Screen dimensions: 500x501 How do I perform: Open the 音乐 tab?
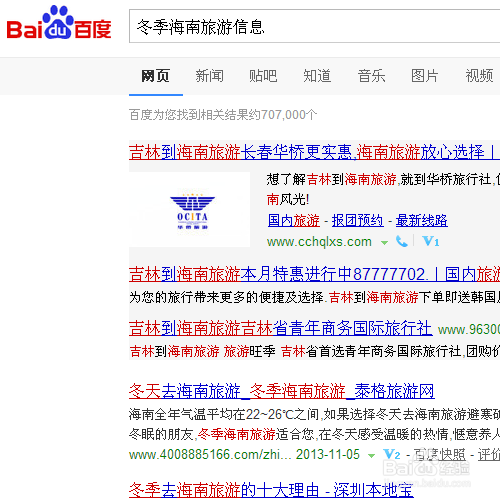[371, 76]
